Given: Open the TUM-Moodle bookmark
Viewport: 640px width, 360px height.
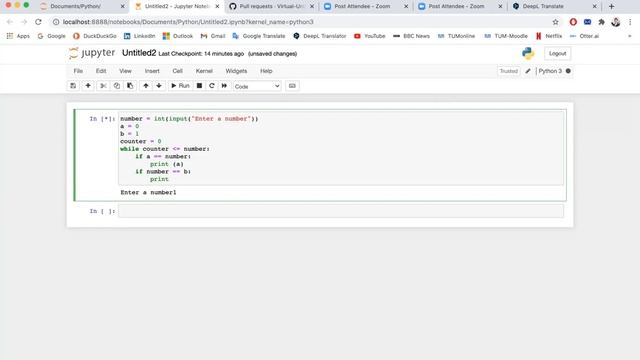Looking at the screenshot, I should click(506, 36).
